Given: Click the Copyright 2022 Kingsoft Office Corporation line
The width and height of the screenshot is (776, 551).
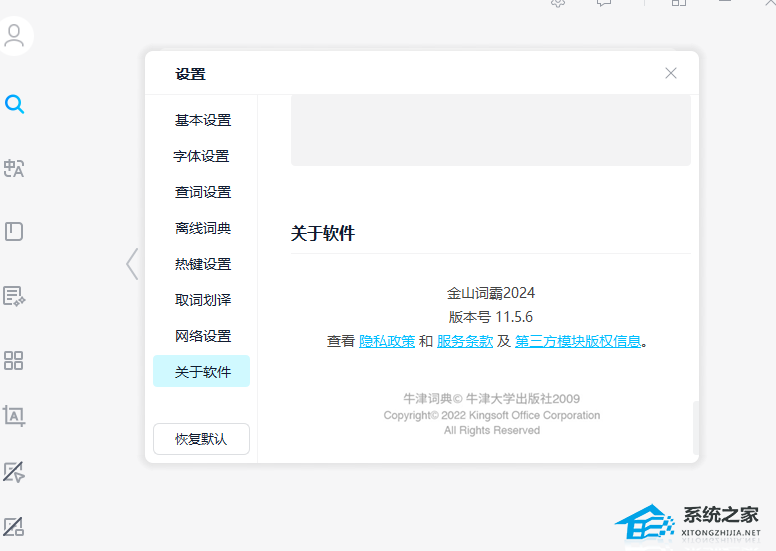Looking at the screenshot, I should point(491,415).
